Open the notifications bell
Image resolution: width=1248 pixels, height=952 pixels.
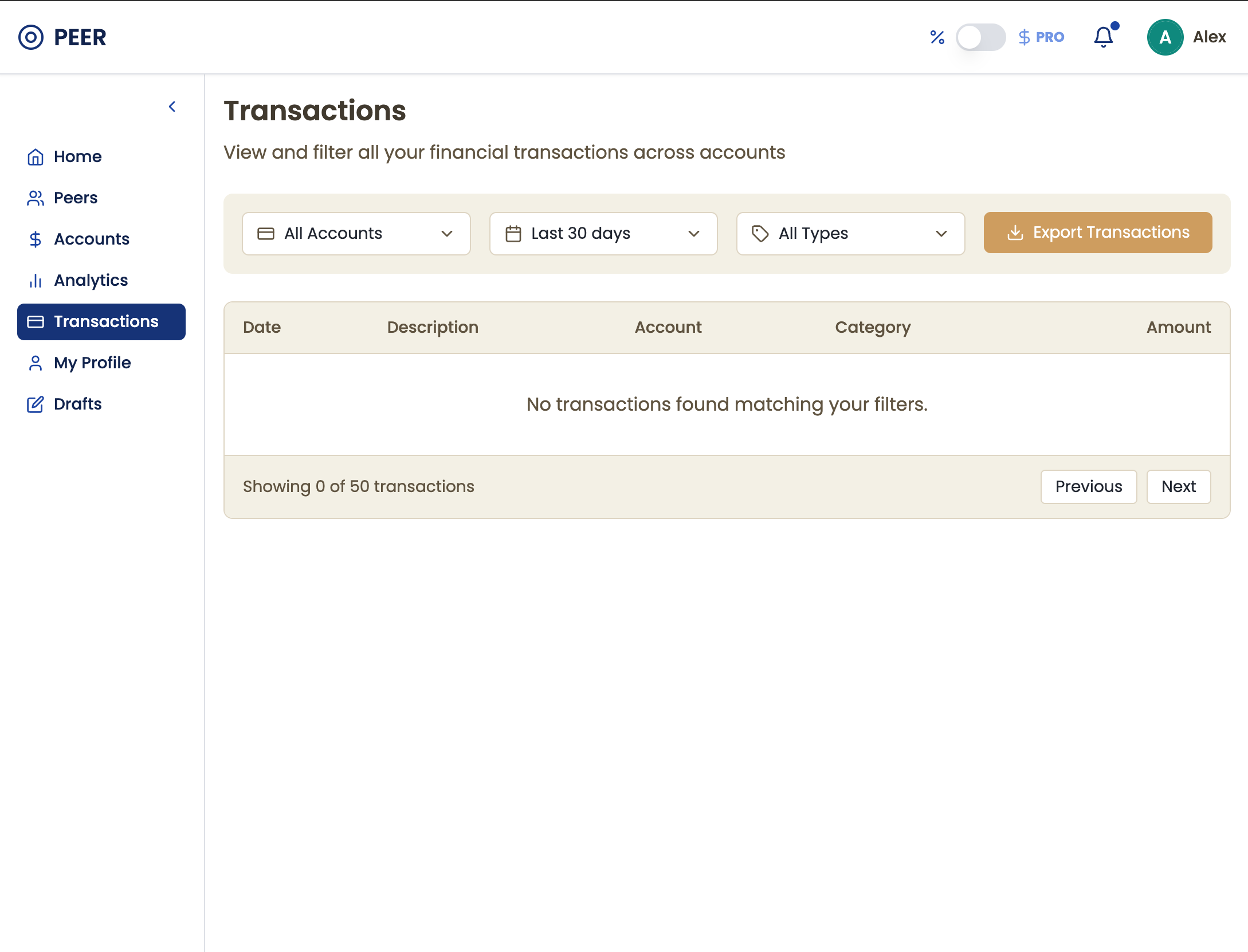[x=1103, y=37]
